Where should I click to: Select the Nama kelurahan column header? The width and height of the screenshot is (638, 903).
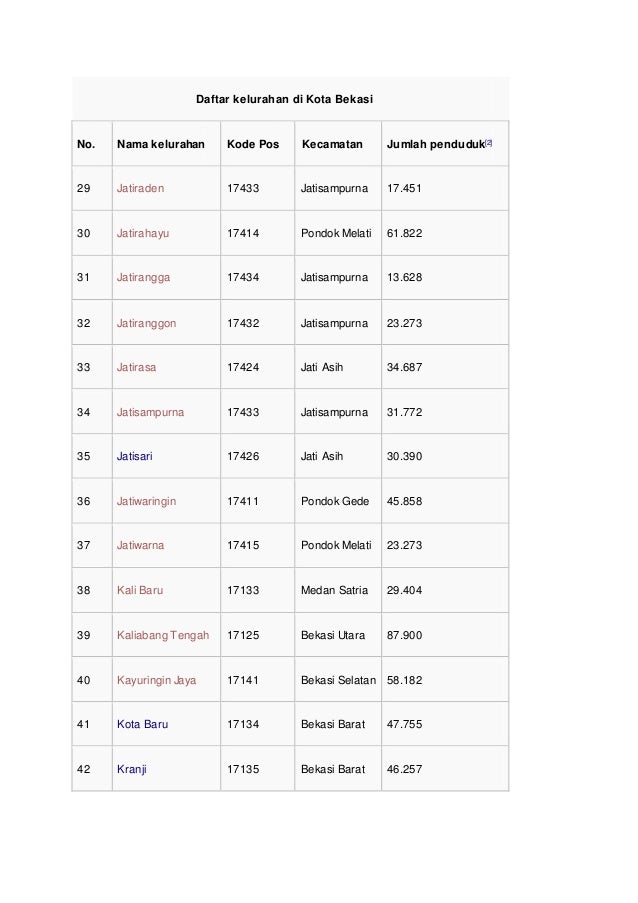[161, 145]
